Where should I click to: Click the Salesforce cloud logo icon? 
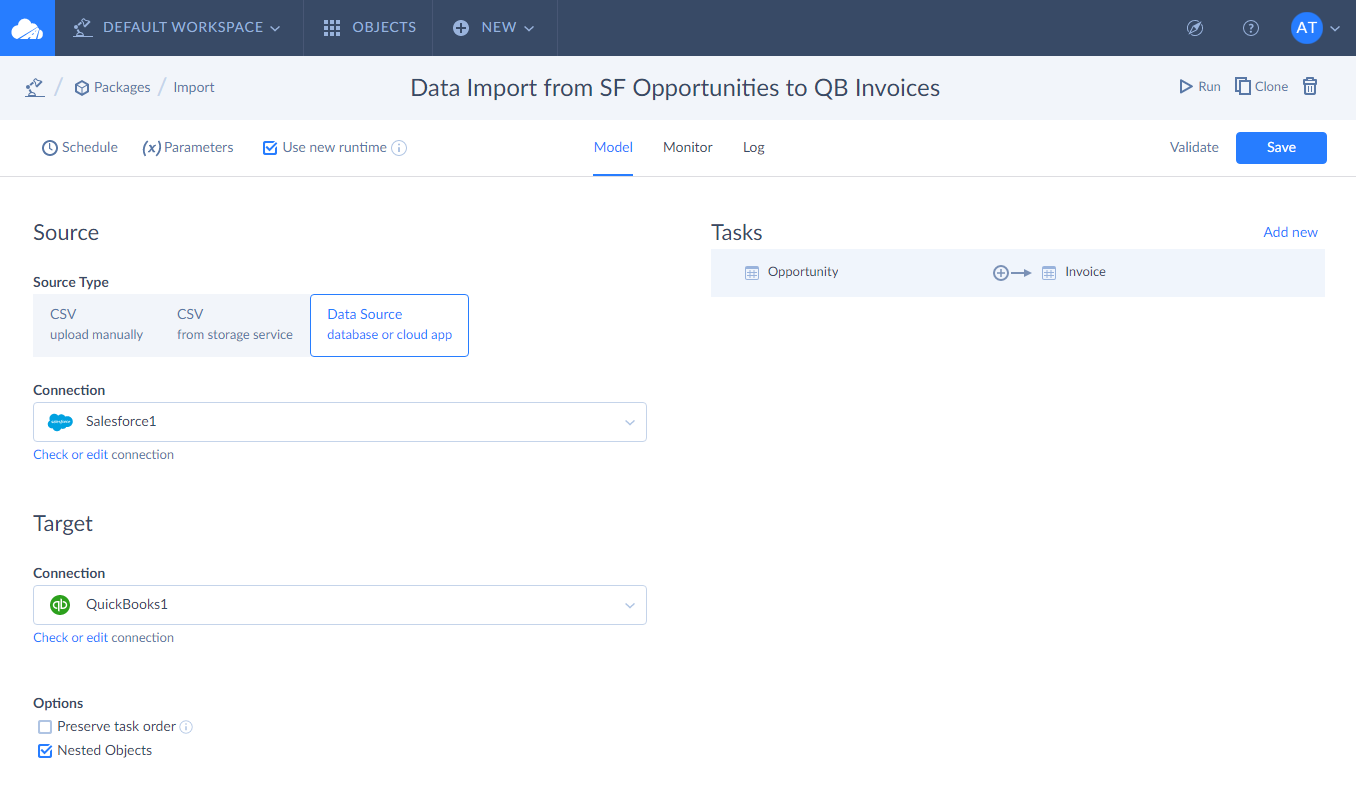click(61, 422)
